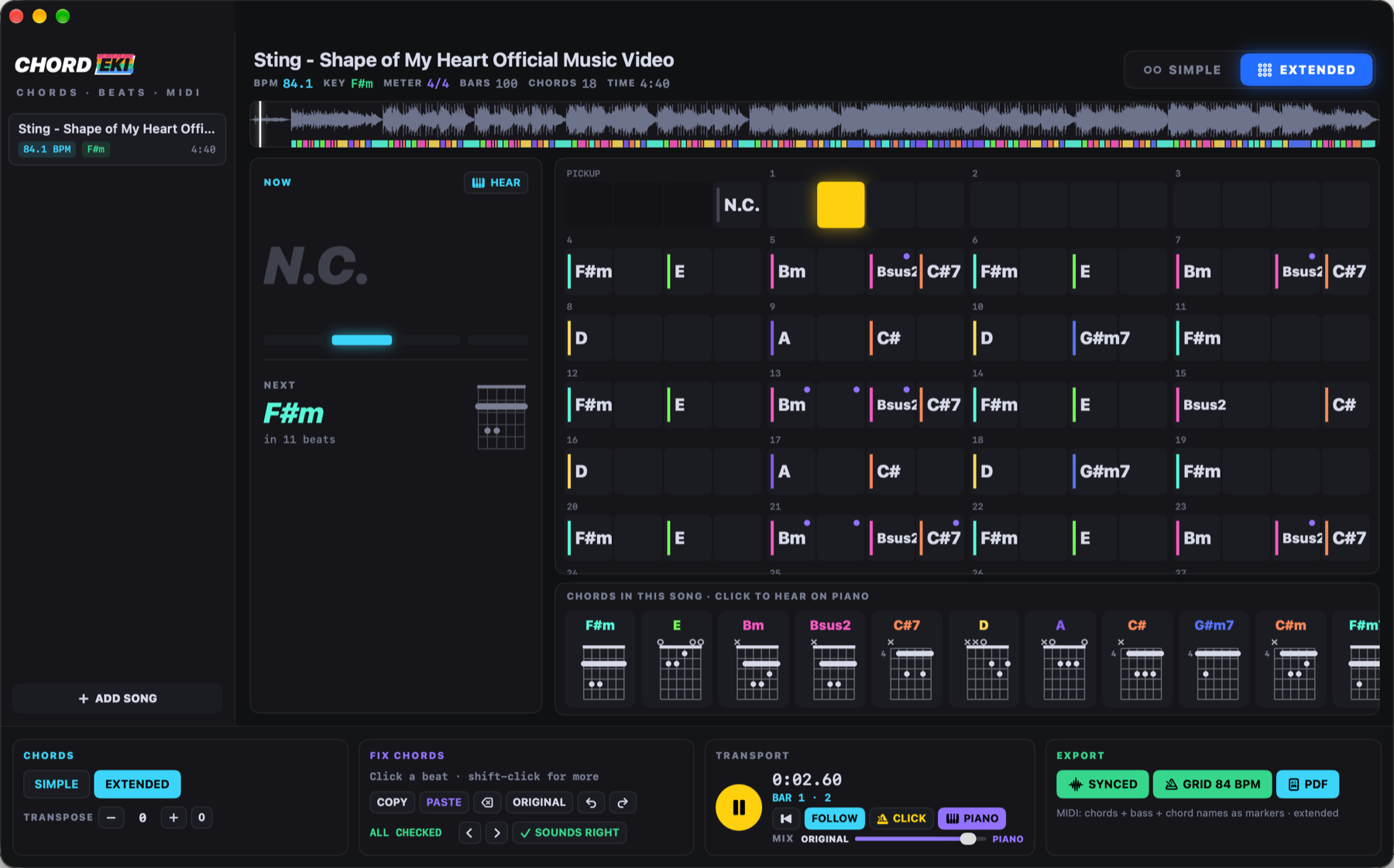Export SYNCED MIDI file

[x=1102, y=784]
